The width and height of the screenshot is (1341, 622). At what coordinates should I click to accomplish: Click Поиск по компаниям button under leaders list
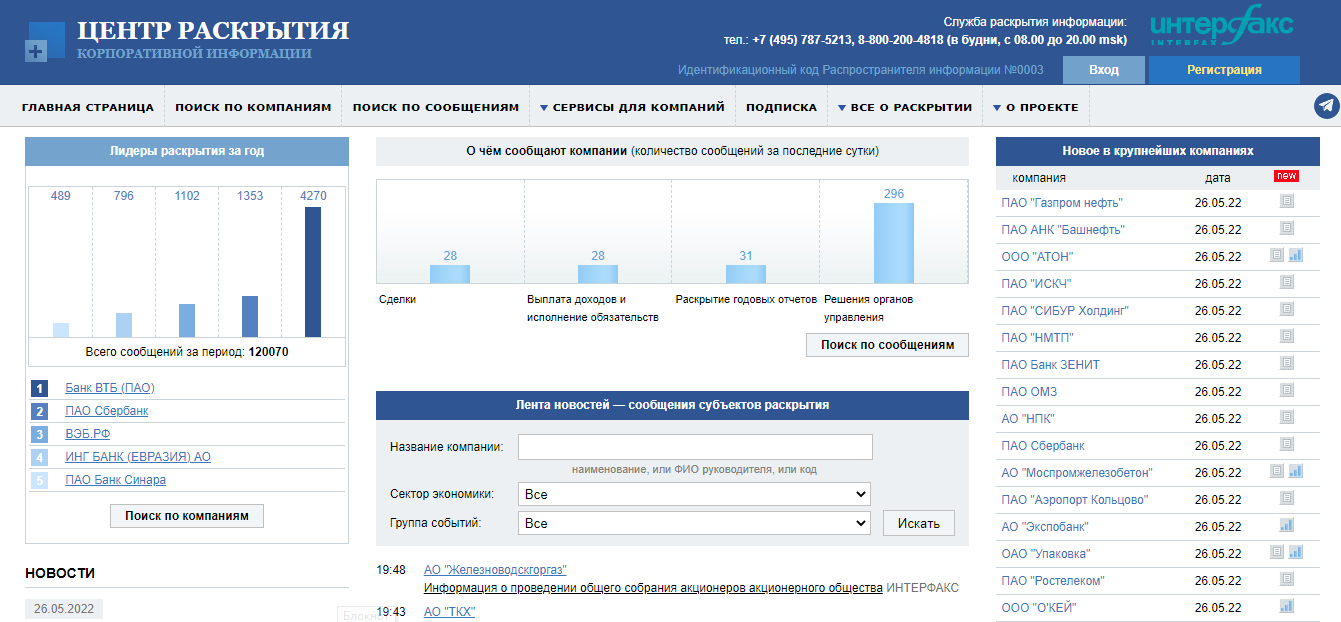(187, 516)
